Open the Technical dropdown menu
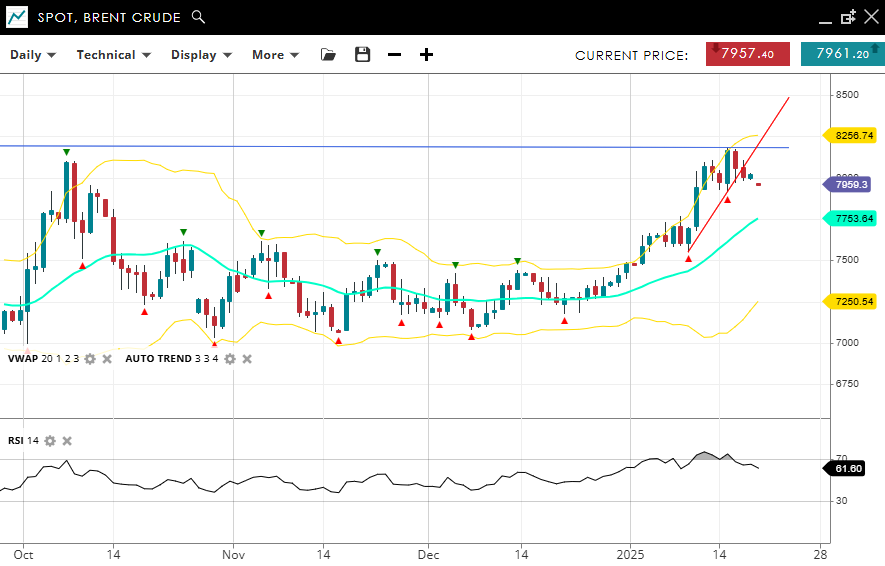 click(x=113, y=55)
